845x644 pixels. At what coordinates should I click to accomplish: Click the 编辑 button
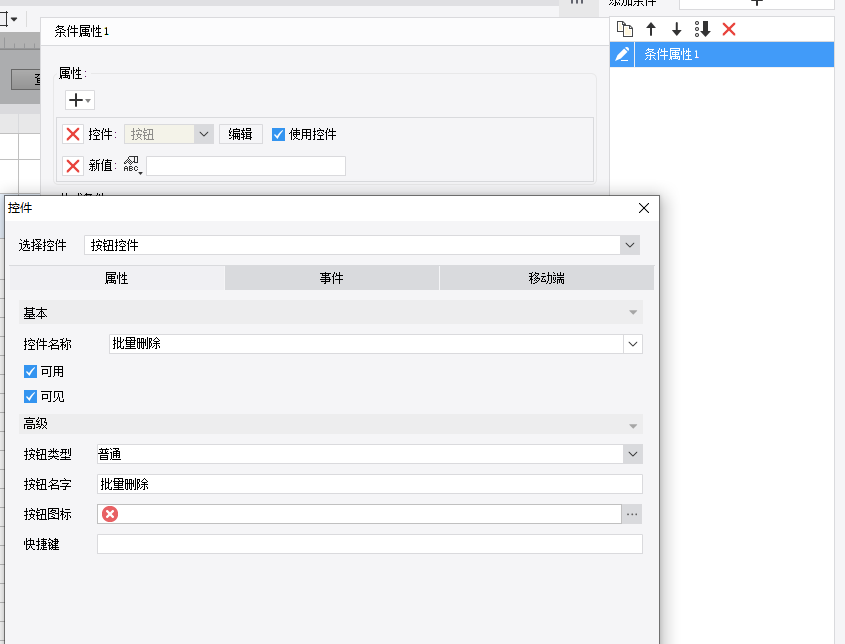[240, 134]
